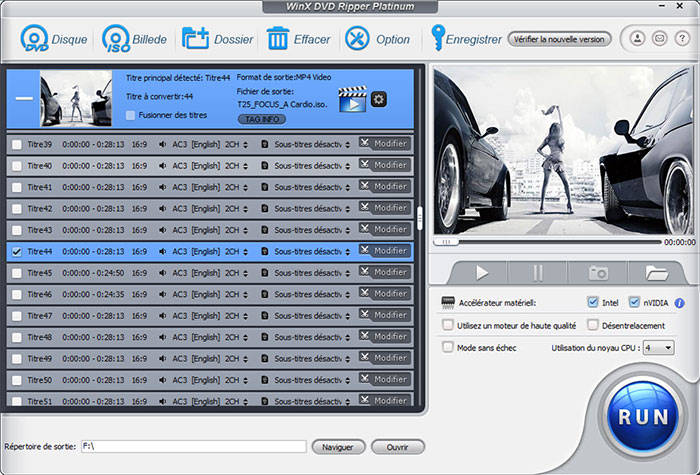Click the preview seek slider

click(550, 241)
